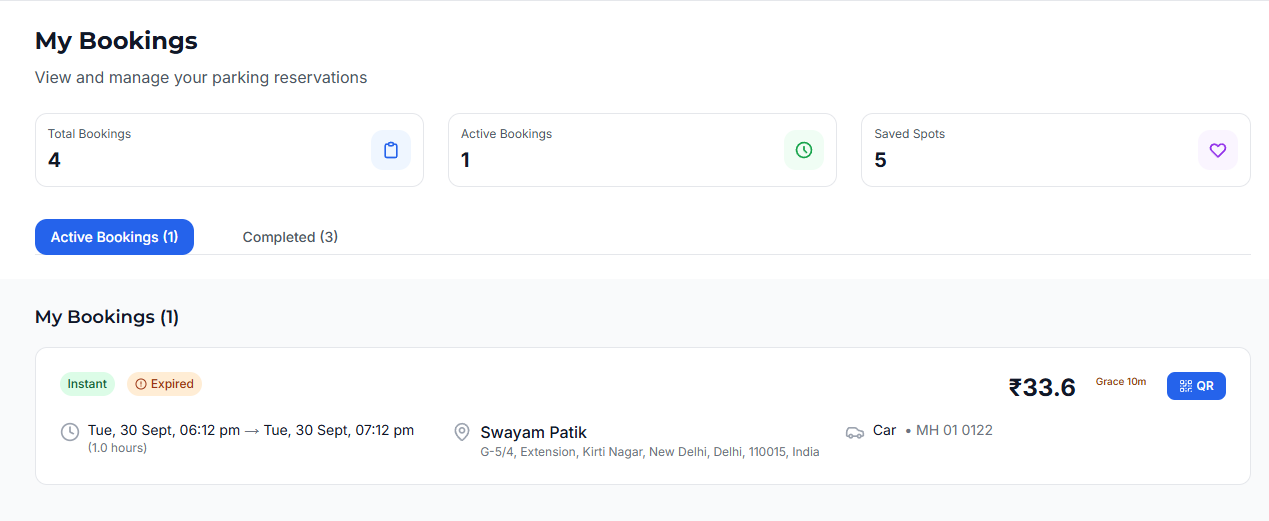
Task: Click the green clock icon in Active Bookings card
Action: tap(804, 150)
